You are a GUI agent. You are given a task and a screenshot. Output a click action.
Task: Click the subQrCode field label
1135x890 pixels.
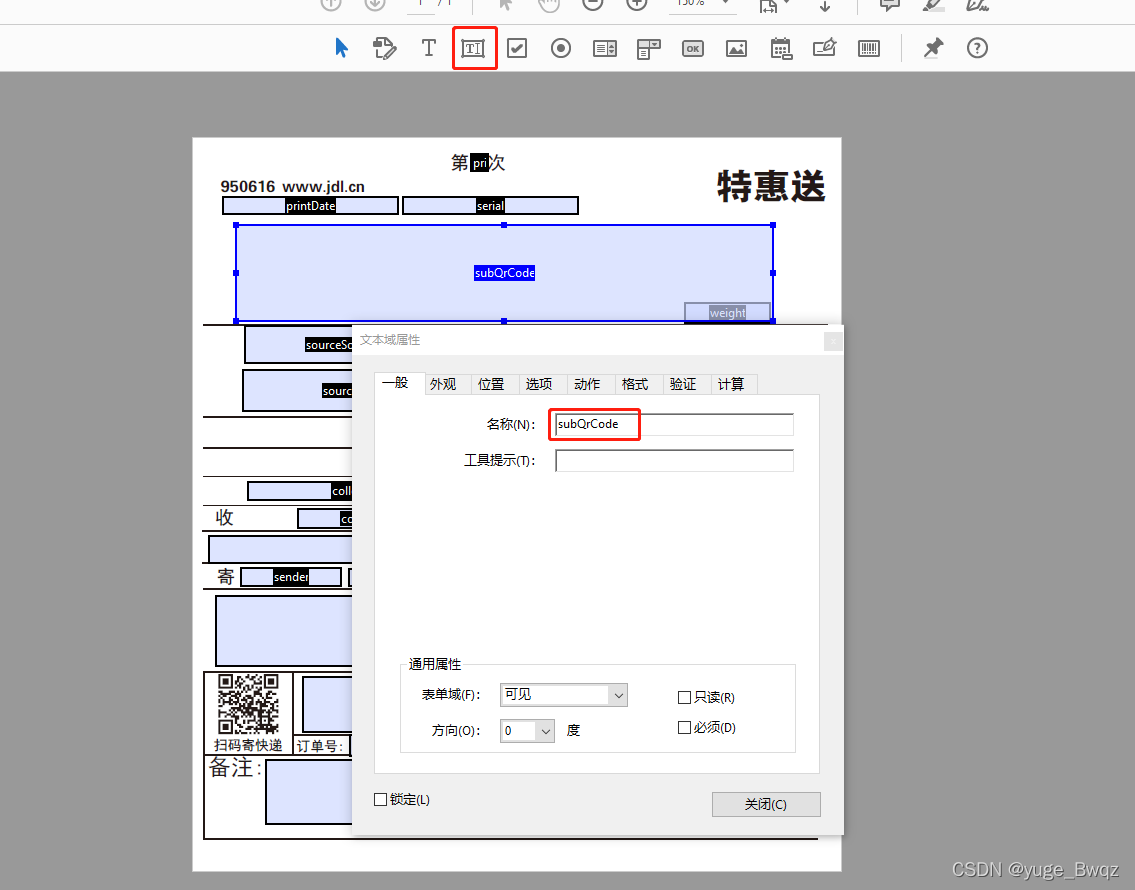point(505,273)
